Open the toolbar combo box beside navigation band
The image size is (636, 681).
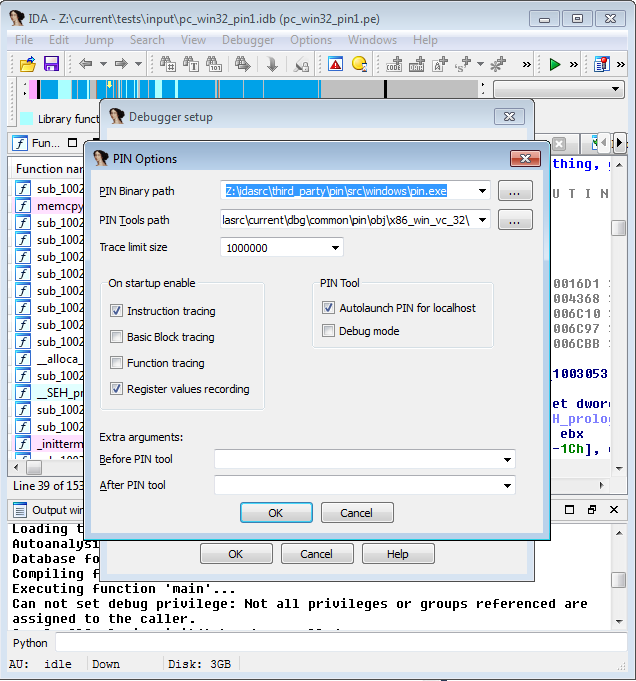click(x=559, y=89)
